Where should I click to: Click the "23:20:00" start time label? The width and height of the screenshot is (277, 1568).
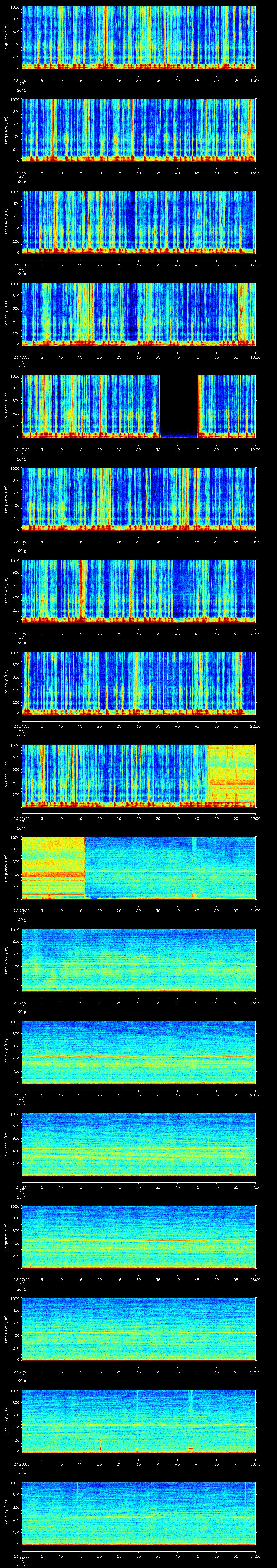(x=21, y=634)
